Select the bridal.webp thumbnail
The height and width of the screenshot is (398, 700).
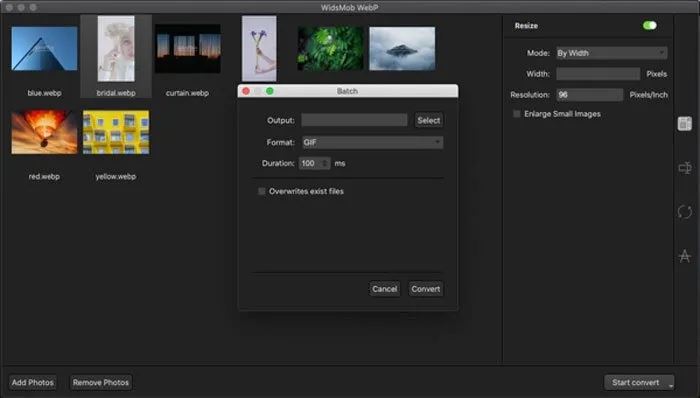pyautogui.click(x=116, y=49)
